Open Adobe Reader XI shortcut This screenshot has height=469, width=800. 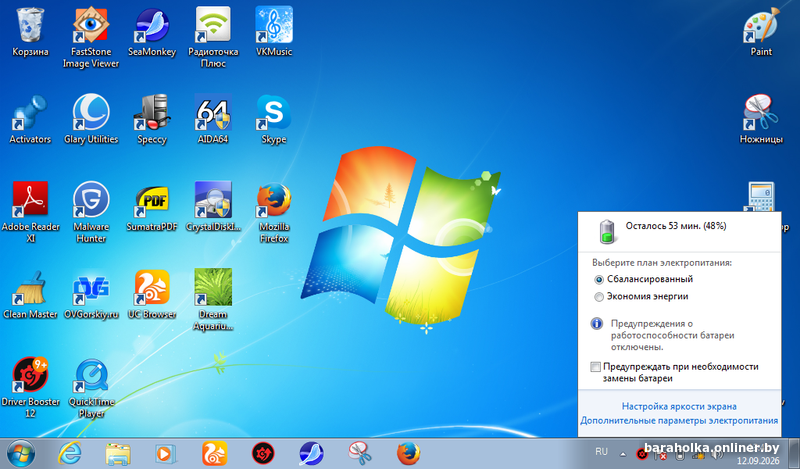coord(30,212)
